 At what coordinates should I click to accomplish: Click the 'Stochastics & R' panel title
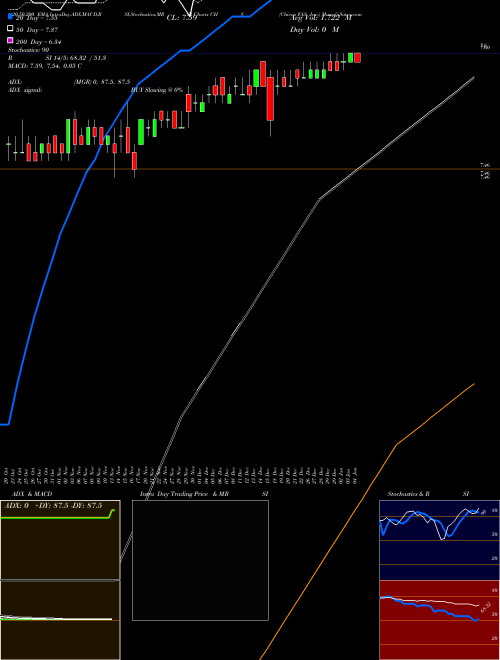pyautogui.click(x=408, y=494)
